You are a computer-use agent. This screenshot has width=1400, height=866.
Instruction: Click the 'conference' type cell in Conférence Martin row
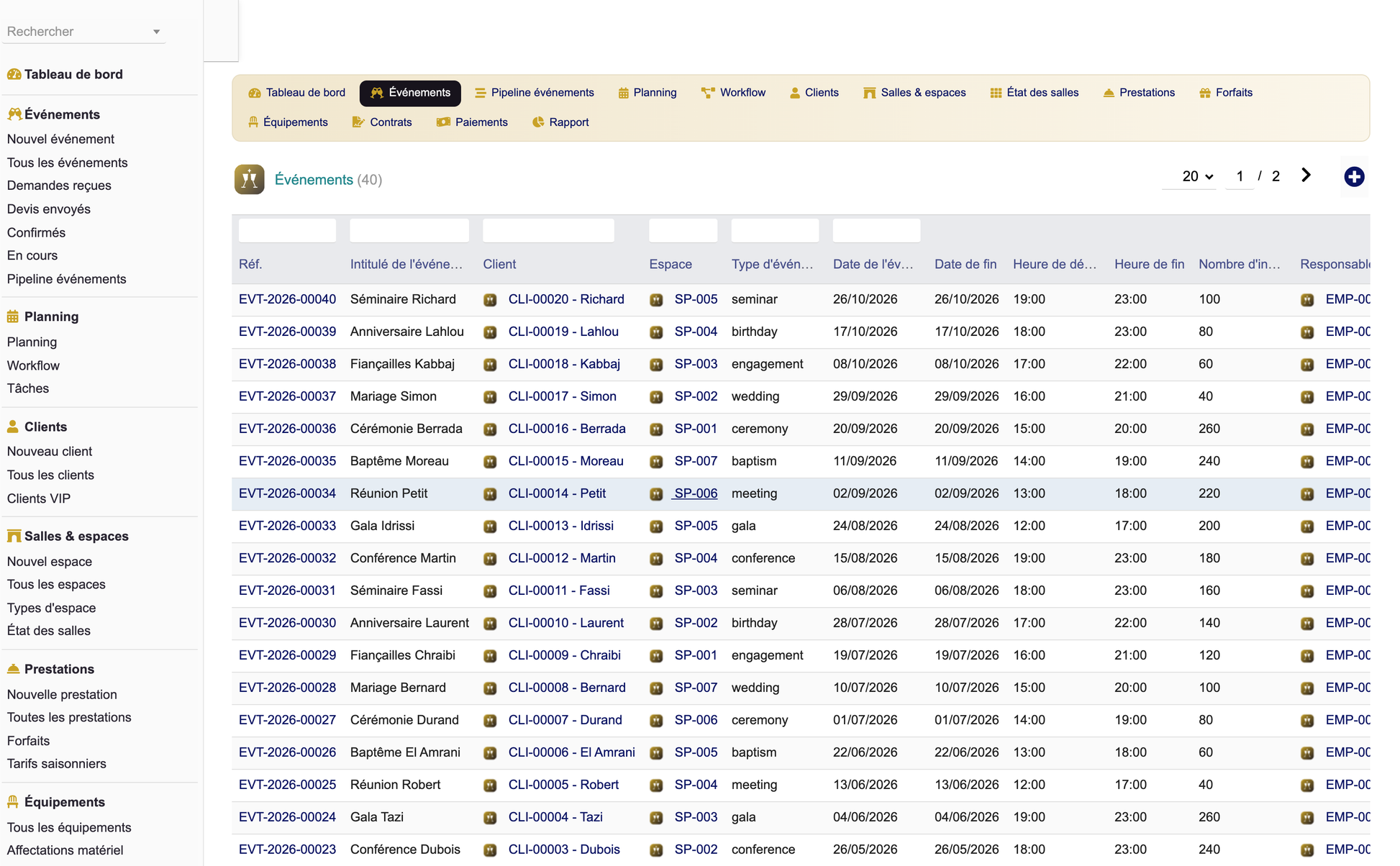pos(763,558)
